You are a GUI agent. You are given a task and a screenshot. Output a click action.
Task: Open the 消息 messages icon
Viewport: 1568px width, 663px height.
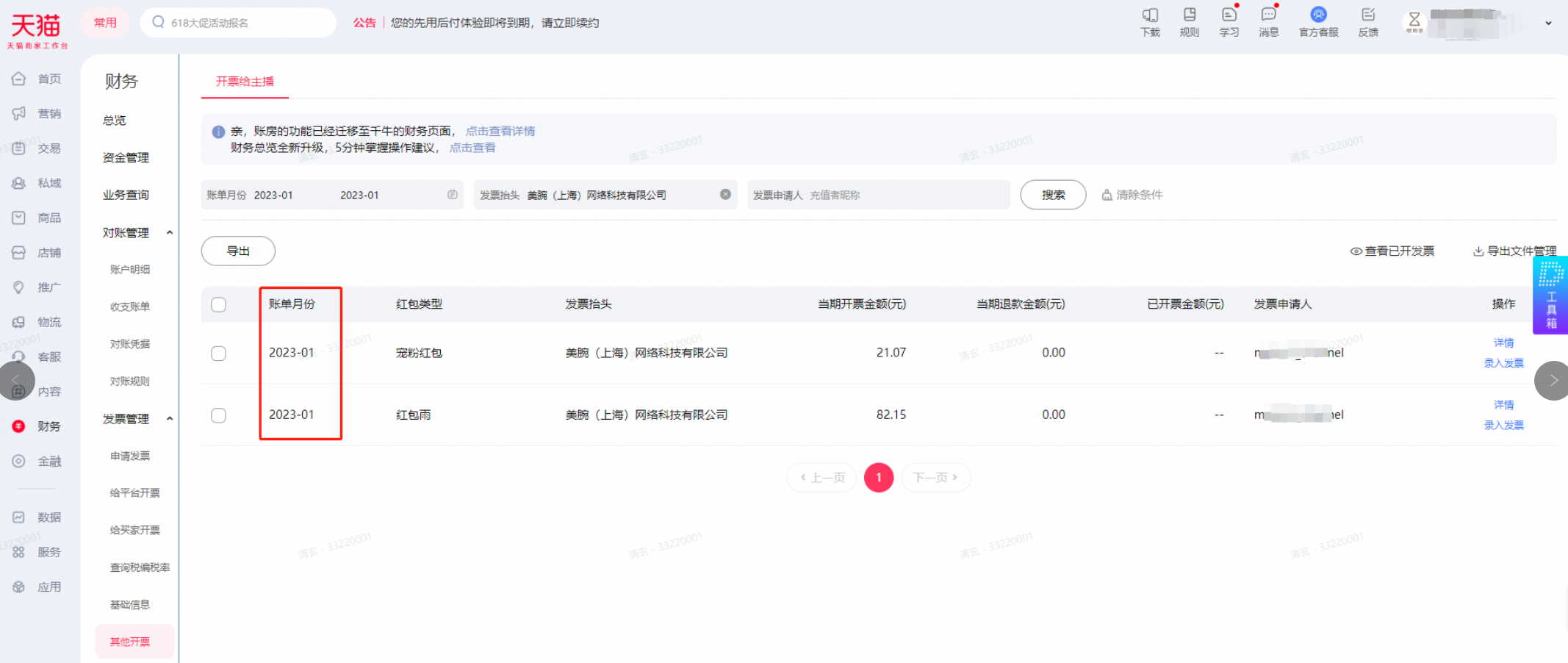pos(1269,15)
